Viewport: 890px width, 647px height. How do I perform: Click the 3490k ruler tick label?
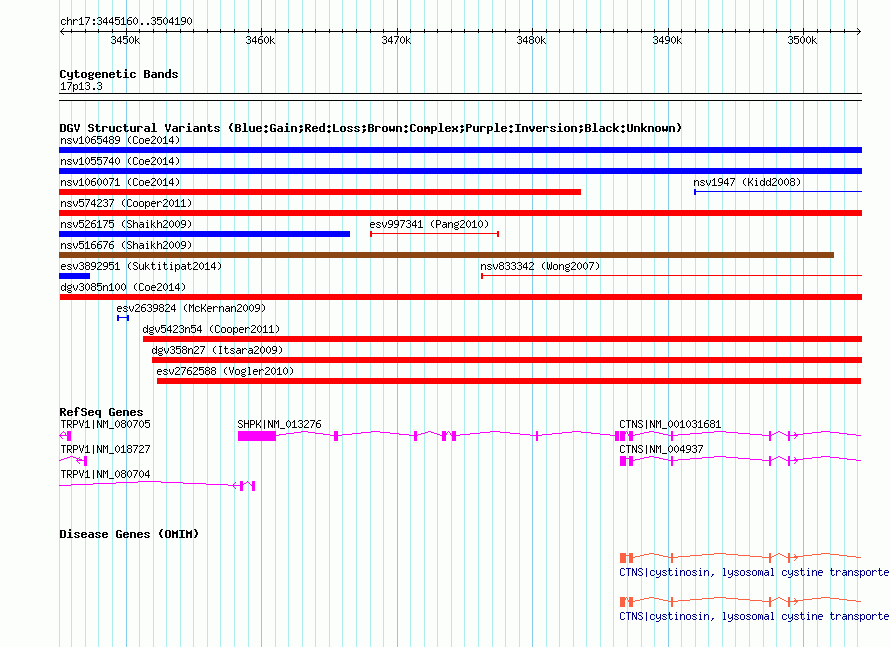[x=667, y=40]
